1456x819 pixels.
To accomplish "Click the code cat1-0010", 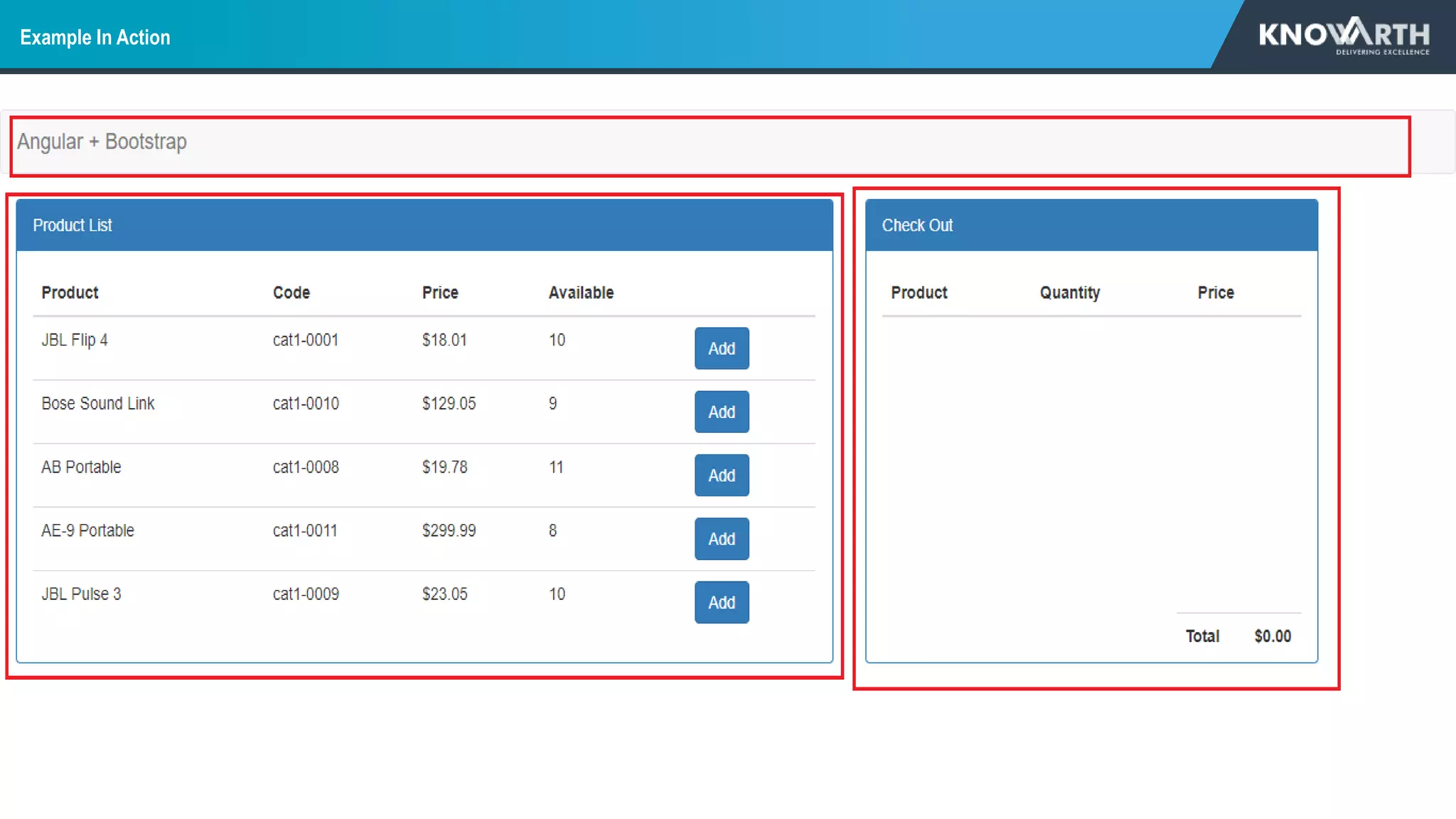I will coord(306,403).
